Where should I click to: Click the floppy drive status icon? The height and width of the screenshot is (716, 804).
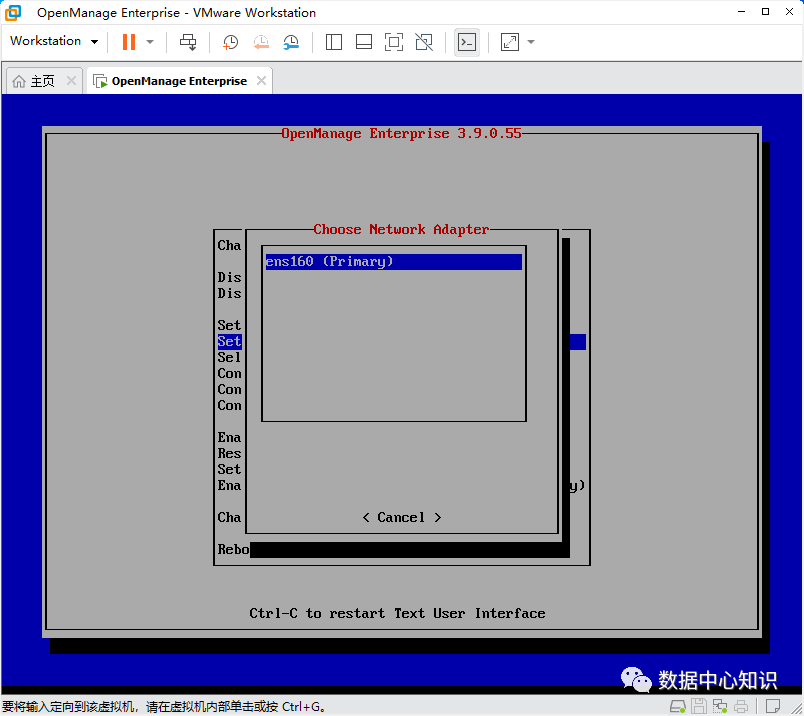(x=699, y=706)
